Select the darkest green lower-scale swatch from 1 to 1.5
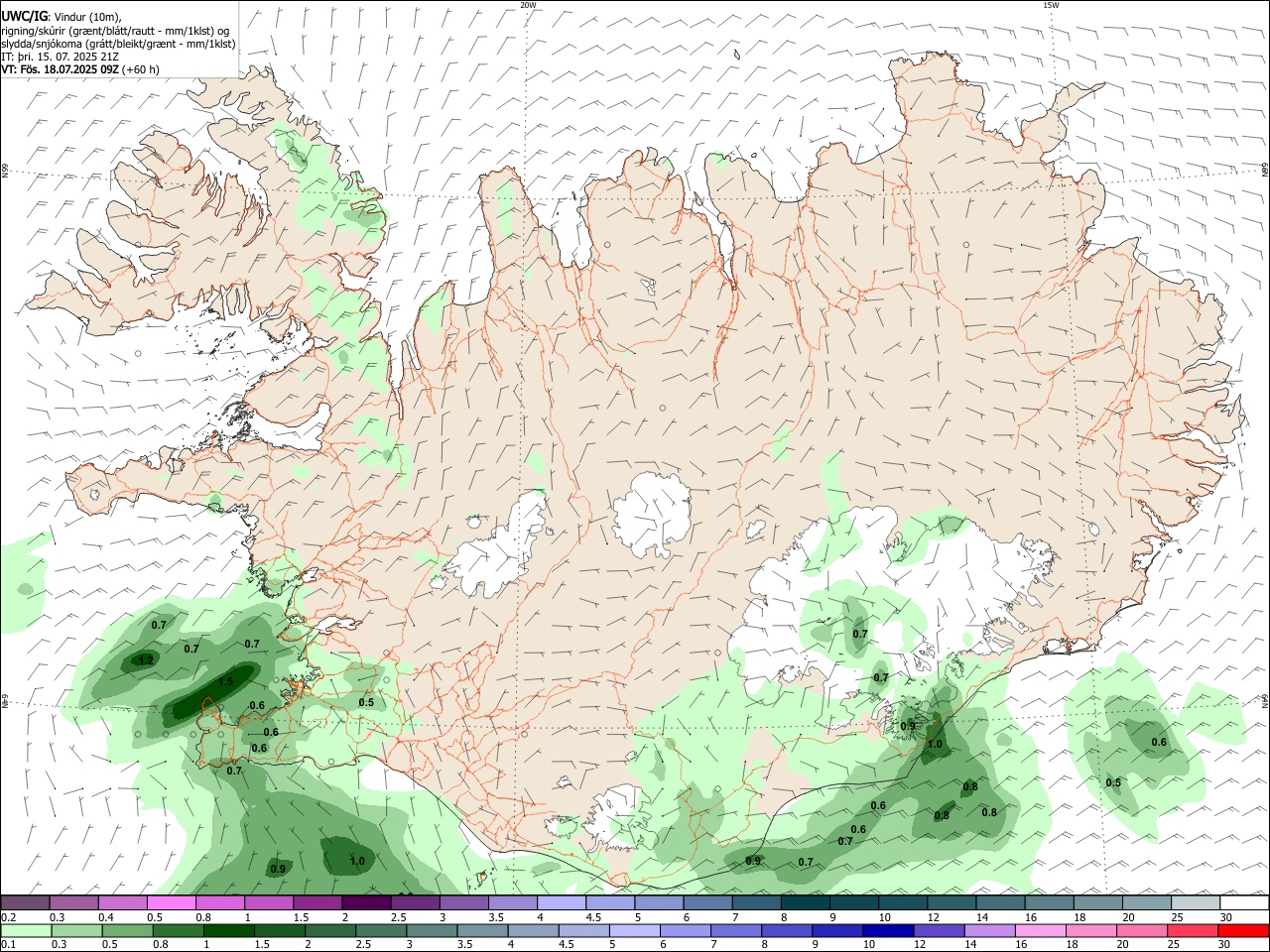 click(x=228, y=931)
